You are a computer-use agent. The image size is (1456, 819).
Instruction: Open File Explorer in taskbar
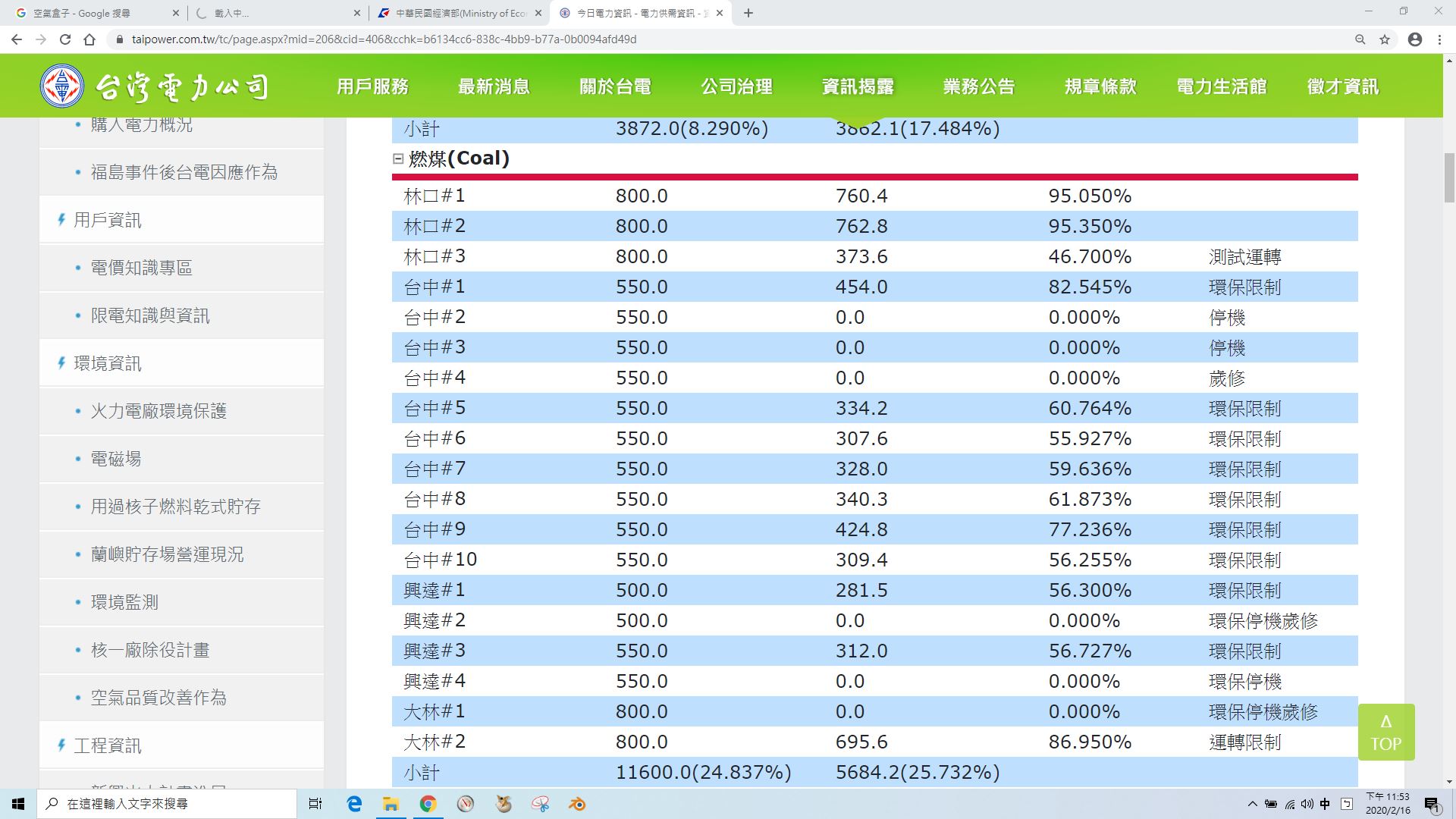[391, 804]
